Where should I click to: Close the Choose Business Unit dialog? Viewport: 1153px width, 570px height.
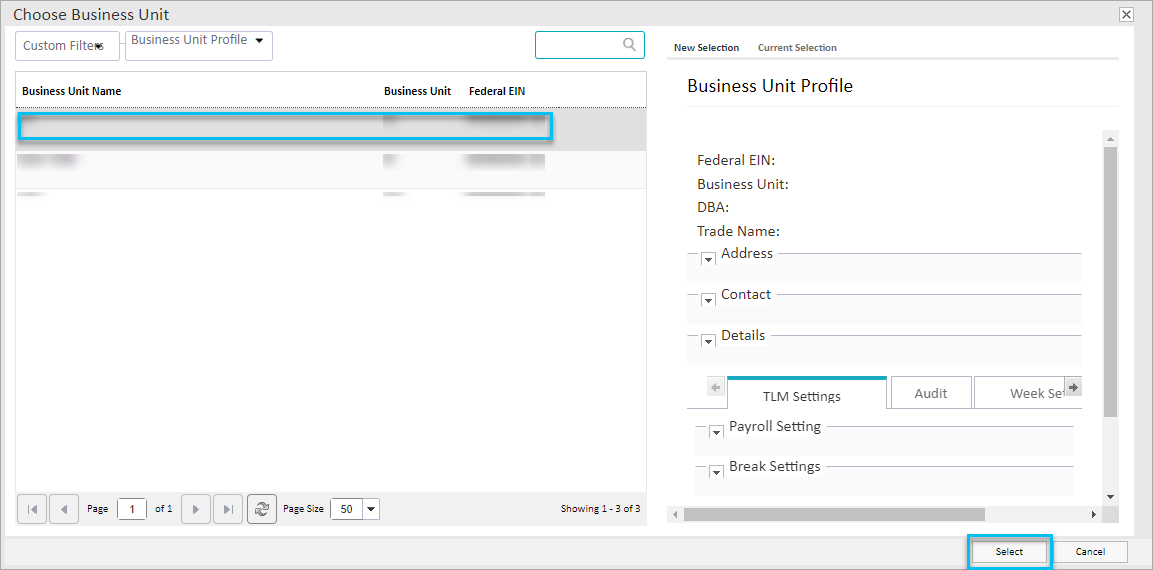pyautogui.click(x=1126, y=14)
